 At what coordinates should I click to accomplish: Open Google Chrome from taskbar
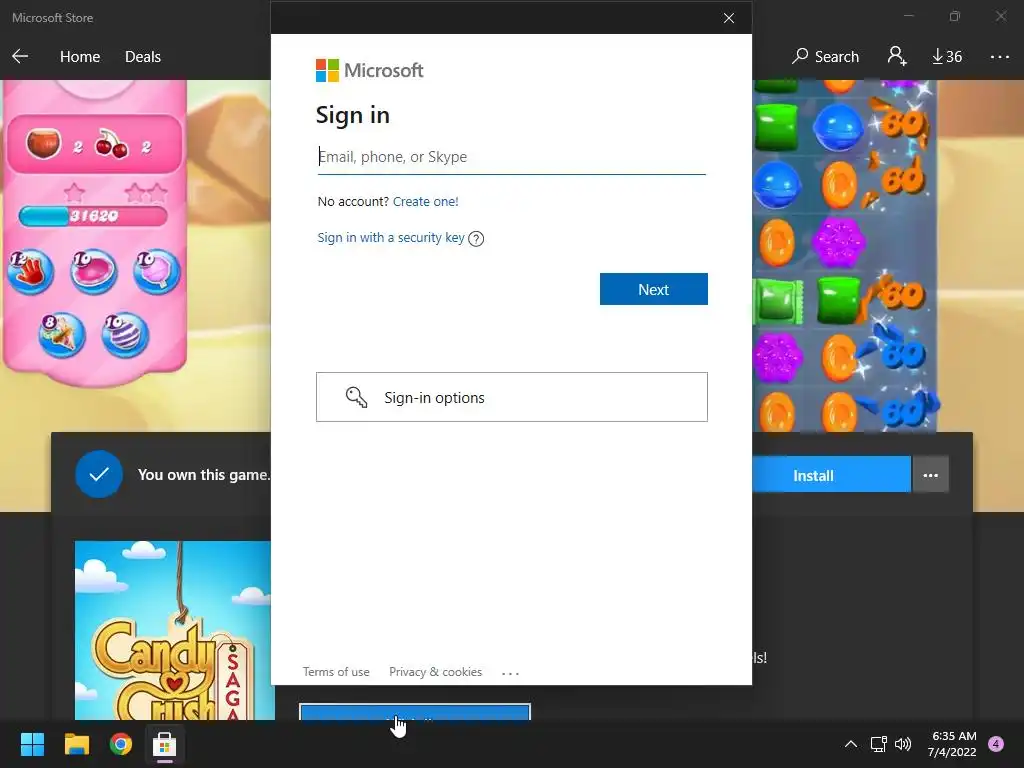(121, 744)
